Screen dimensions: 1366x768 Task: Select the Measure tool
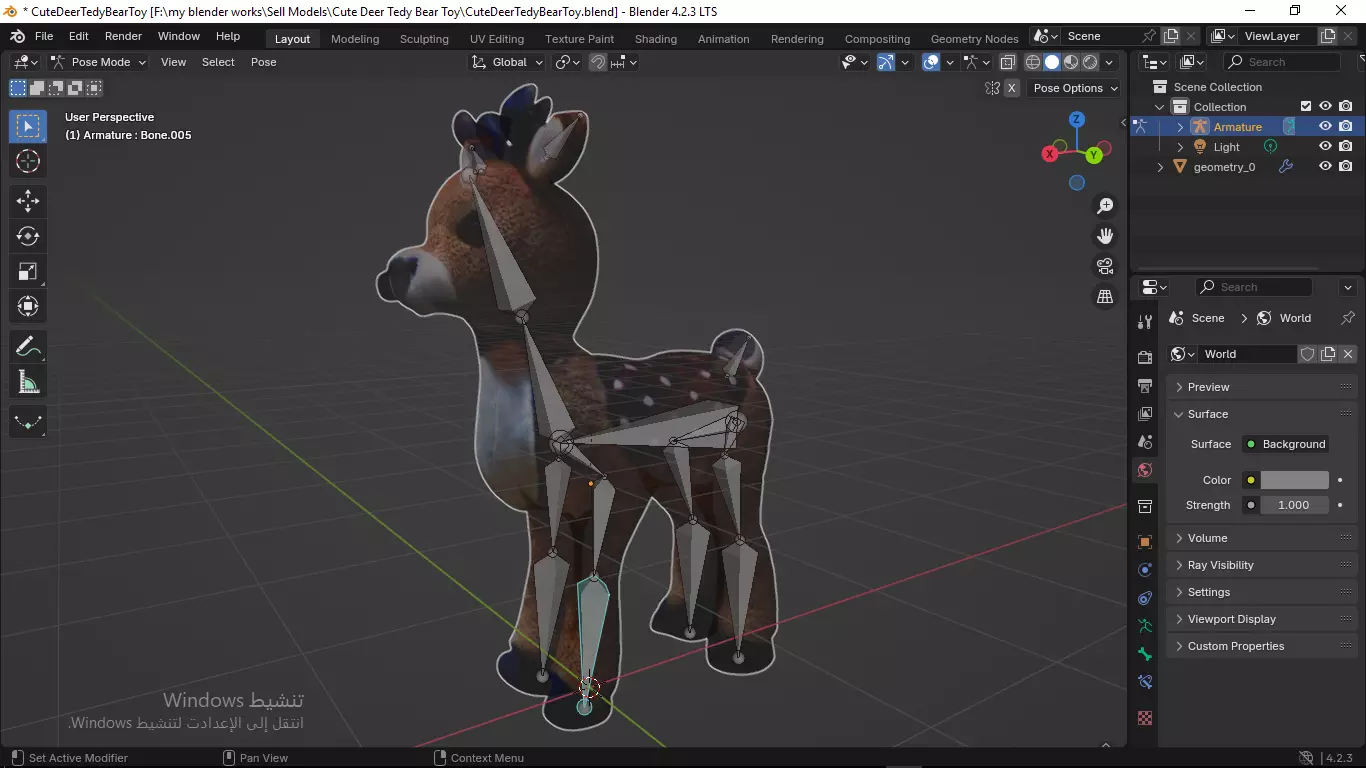[x=28, y=382]
